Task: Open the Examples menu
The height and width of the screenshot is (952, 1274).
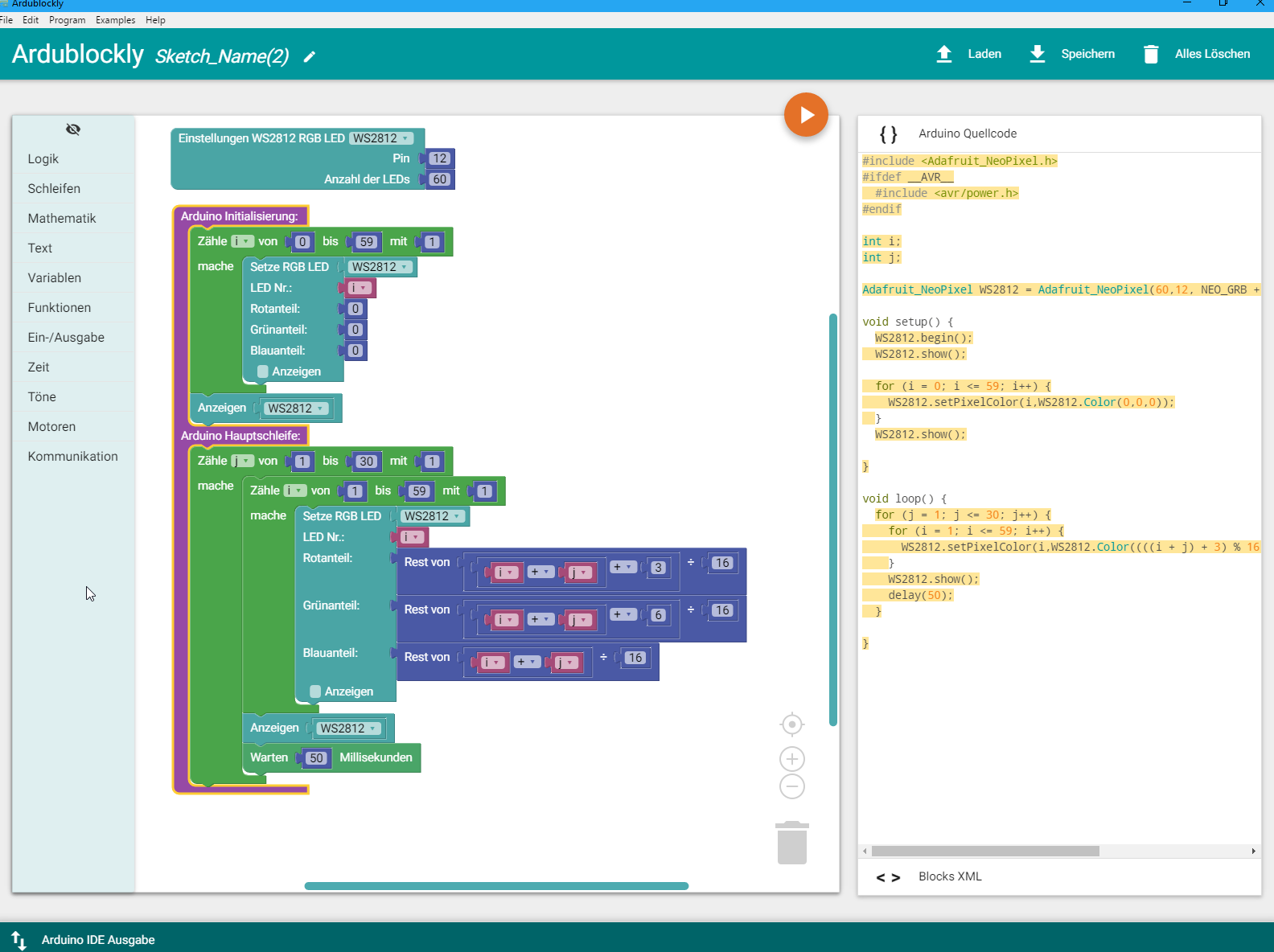Action: coord(115,20)
